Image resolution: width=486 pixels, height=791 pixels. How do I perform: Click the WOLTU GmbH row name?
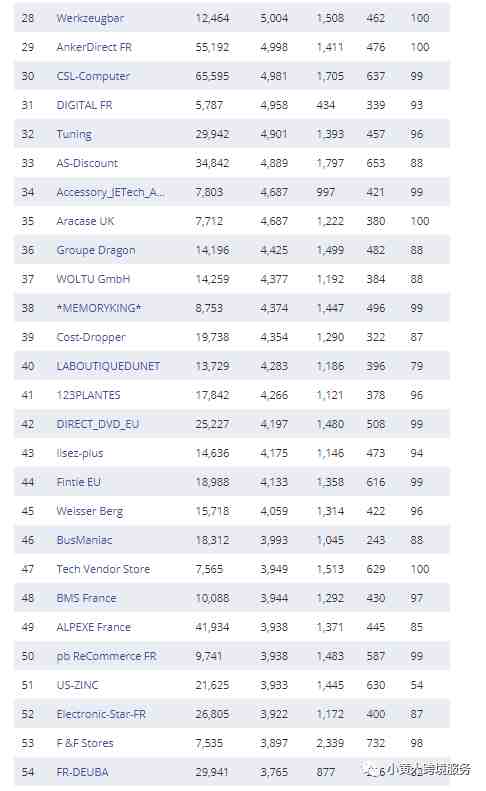93,279
